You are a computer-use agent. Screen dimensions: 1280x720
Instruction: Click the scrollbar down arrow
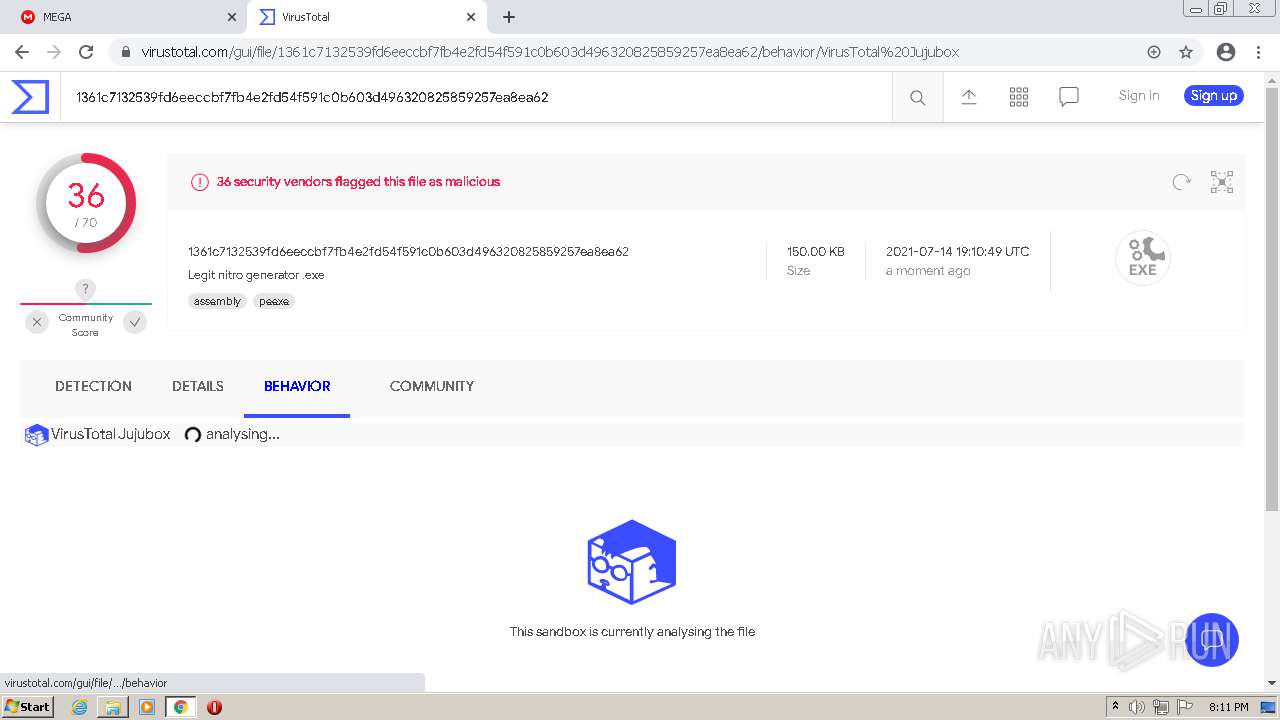(x=1272, y=683)
